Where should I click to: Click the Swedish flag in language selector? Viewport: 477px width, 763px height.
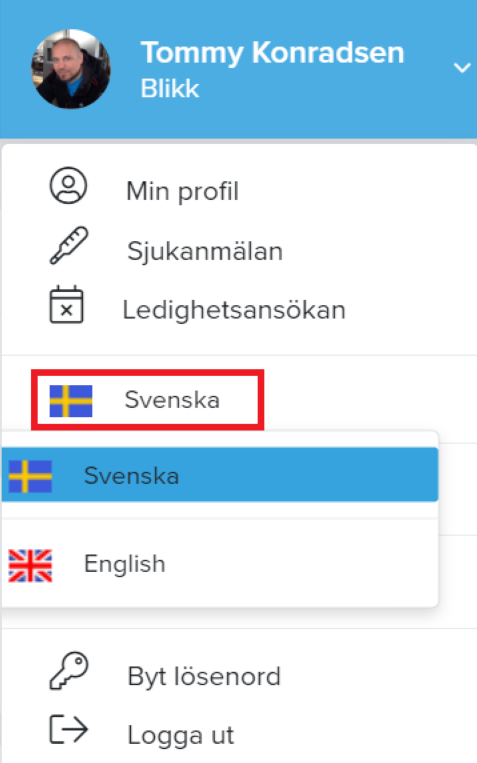[x=71, y=401]
